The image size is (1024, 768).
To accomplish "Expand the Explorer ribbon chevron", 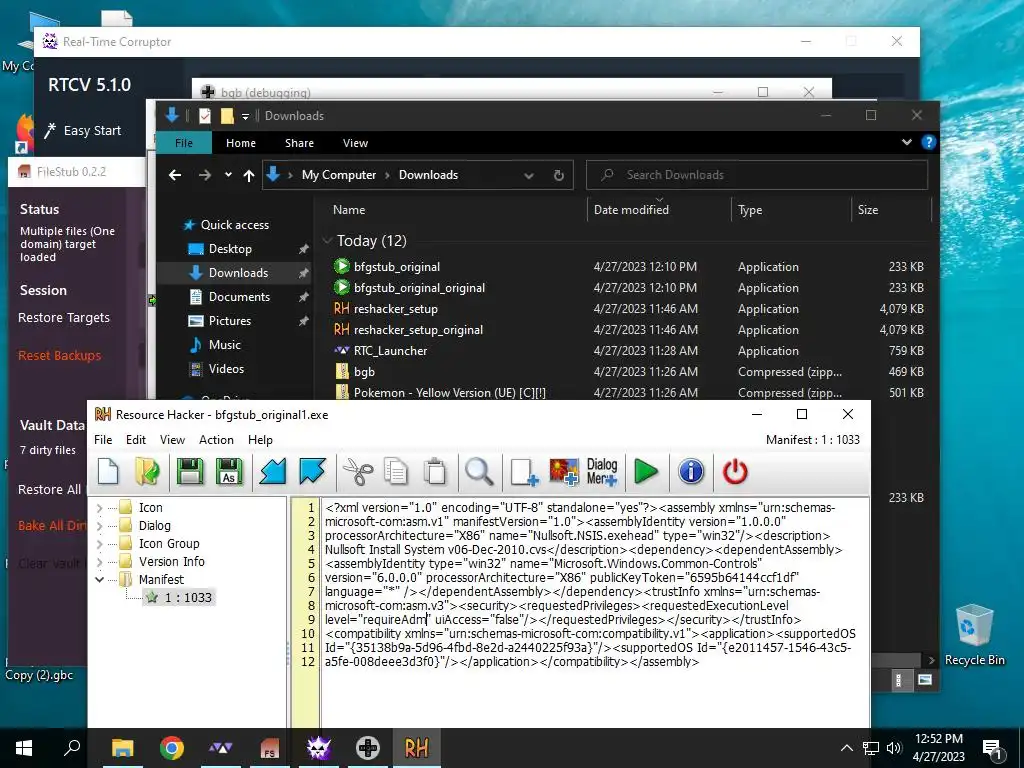I will (x=907, y=142).
